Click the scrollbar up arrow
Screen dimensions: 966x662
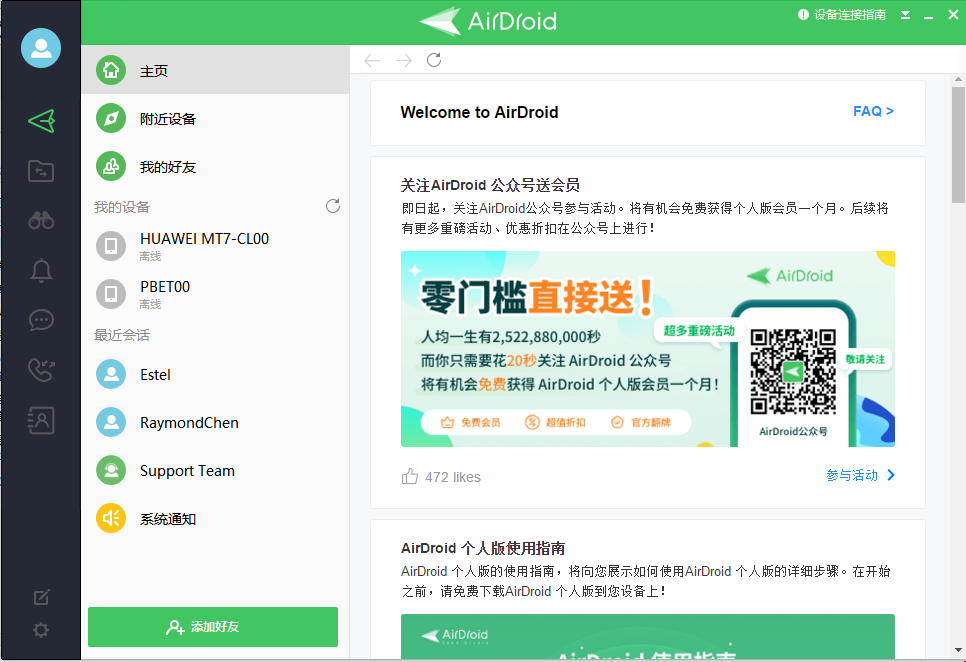[958, 79]
